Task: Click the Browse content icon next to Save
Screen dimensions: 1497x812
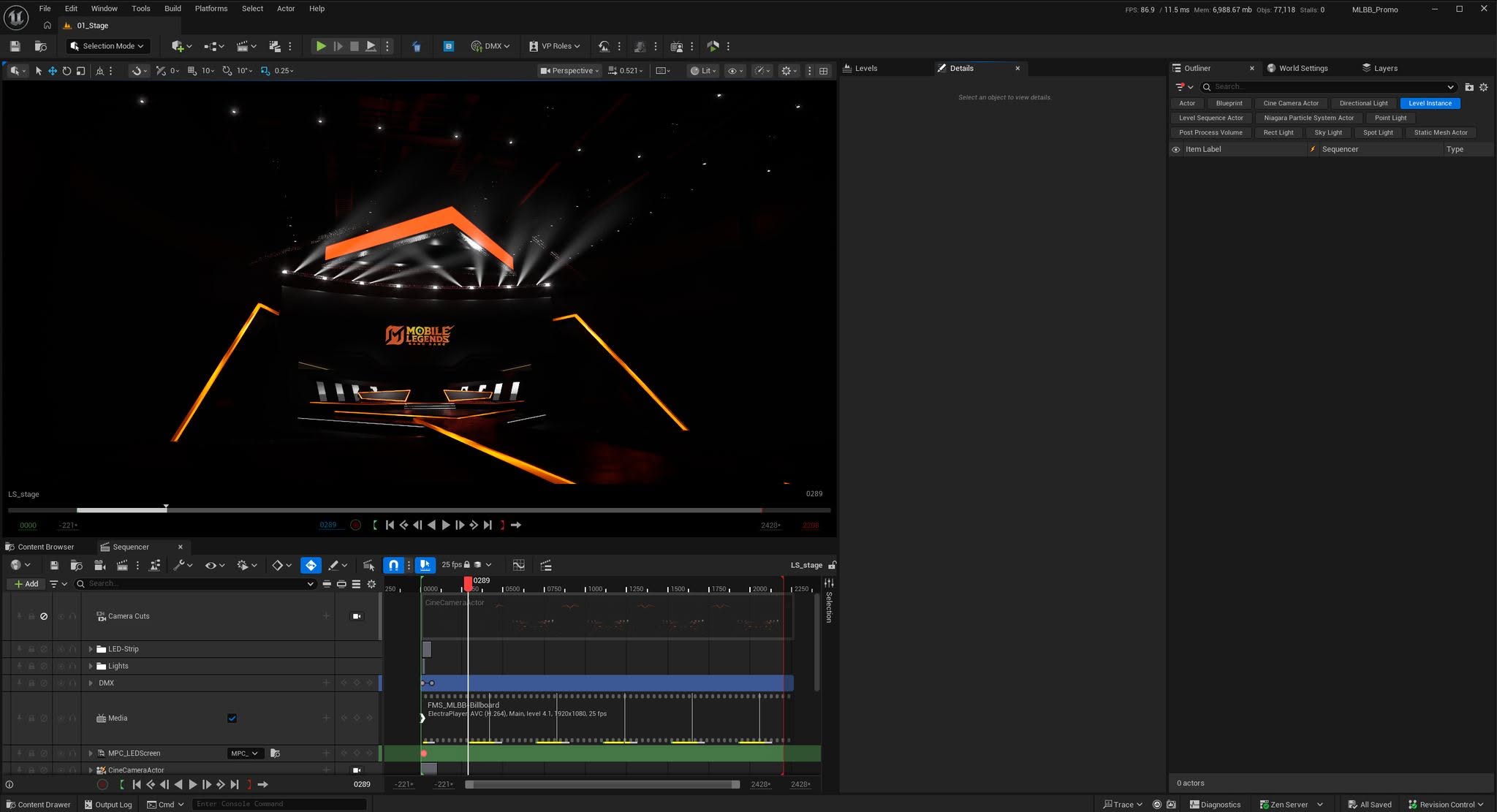Action: click(40, 46)
